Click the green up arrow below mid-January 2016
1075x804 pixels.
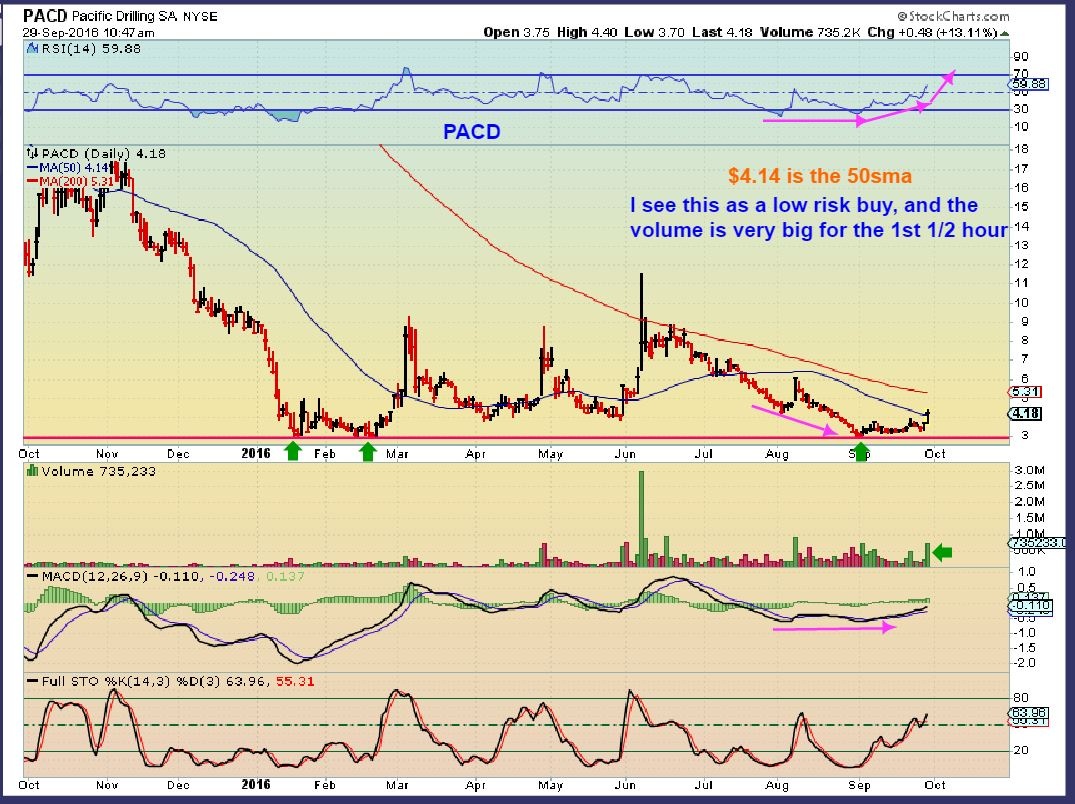(x=292, y=452)
